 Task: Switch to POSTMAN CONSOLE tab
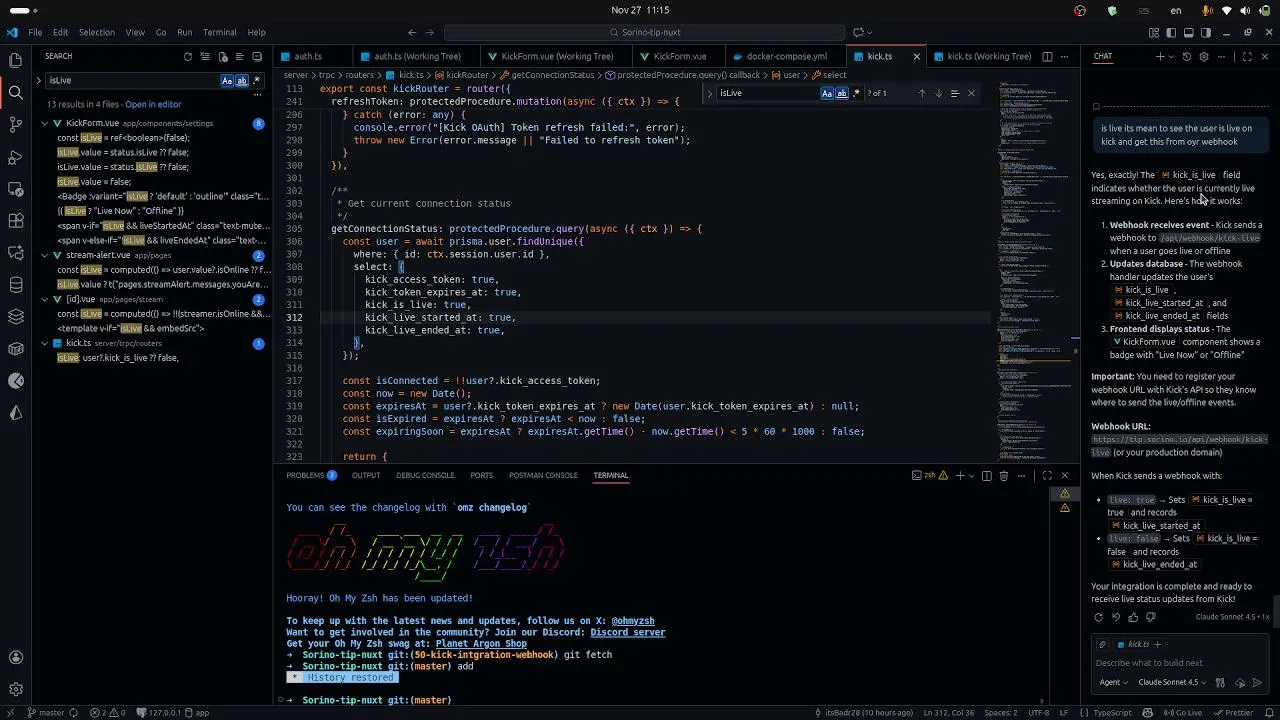click(543, 475)
